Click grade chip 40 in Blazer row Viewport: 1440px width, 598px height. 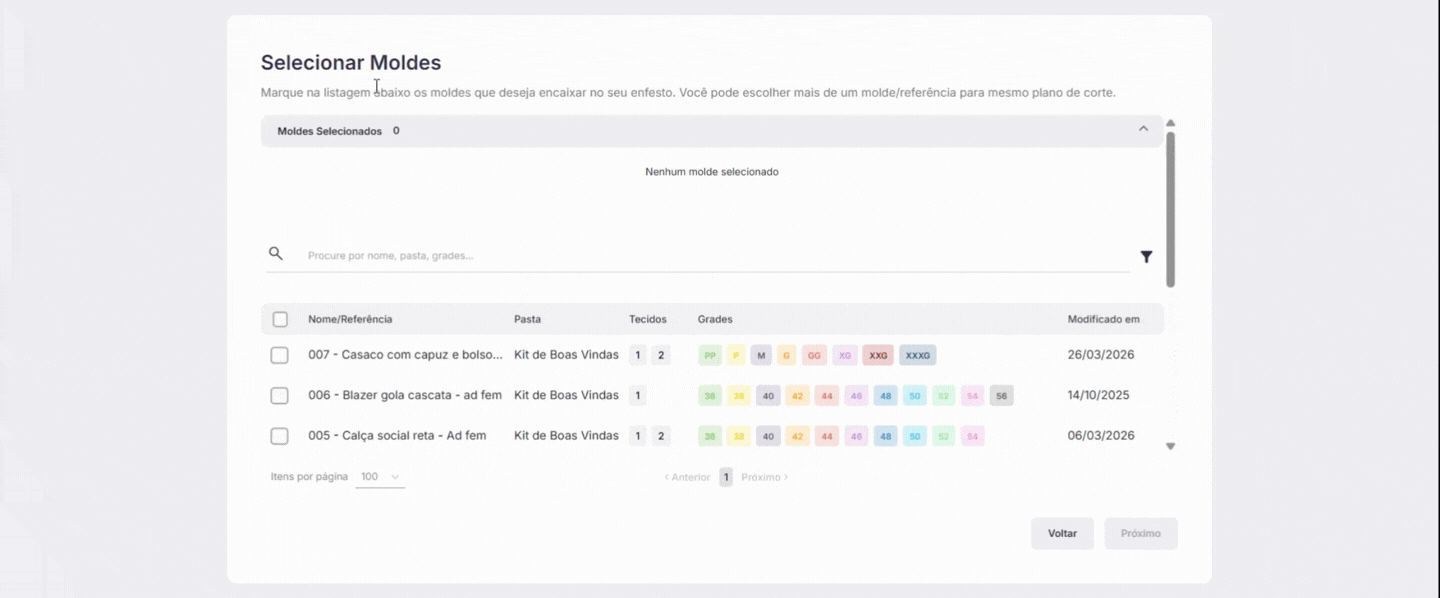[768, 396]
